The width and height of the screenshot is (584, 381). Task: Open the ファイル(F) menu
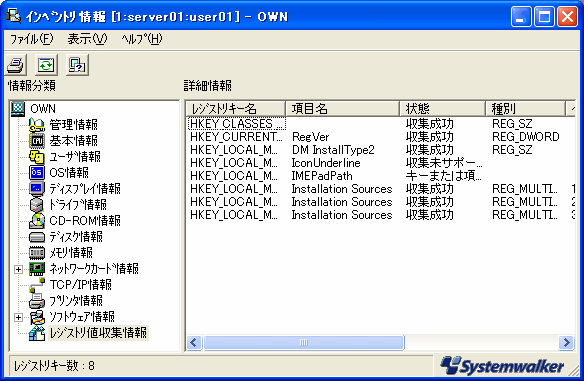tap(31, 39)
